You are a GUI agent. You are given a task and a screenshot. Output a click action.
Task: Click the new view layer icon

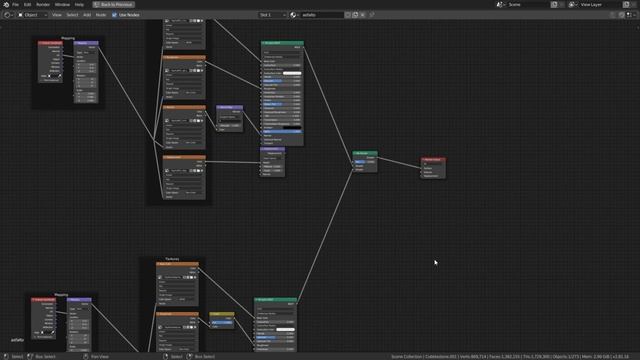tap(626, 4)
